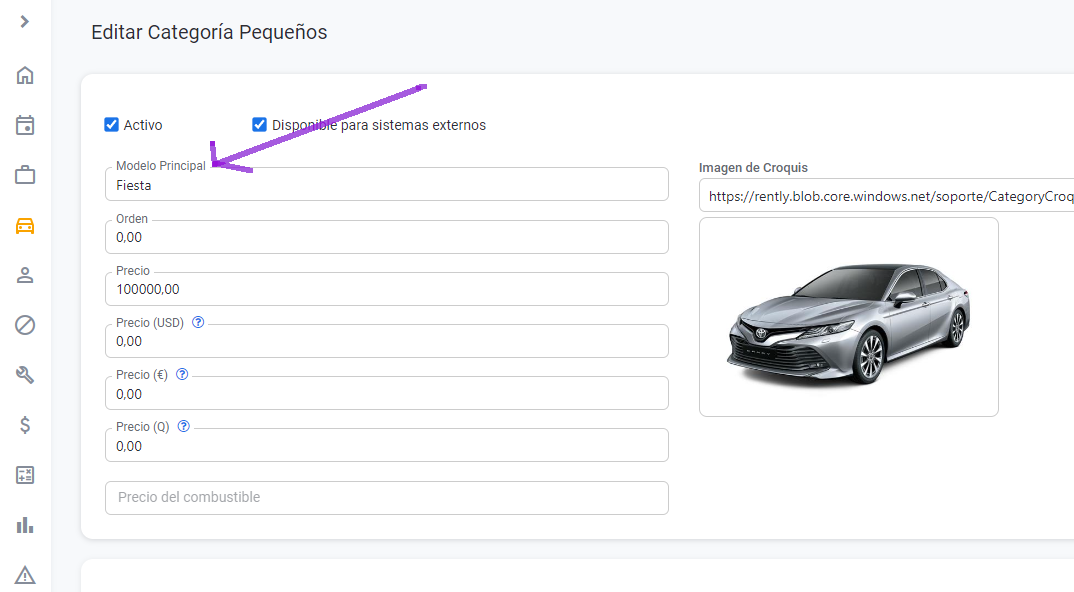
Task: Click the silver car croquis thumbnail
Action: (848, 317)
